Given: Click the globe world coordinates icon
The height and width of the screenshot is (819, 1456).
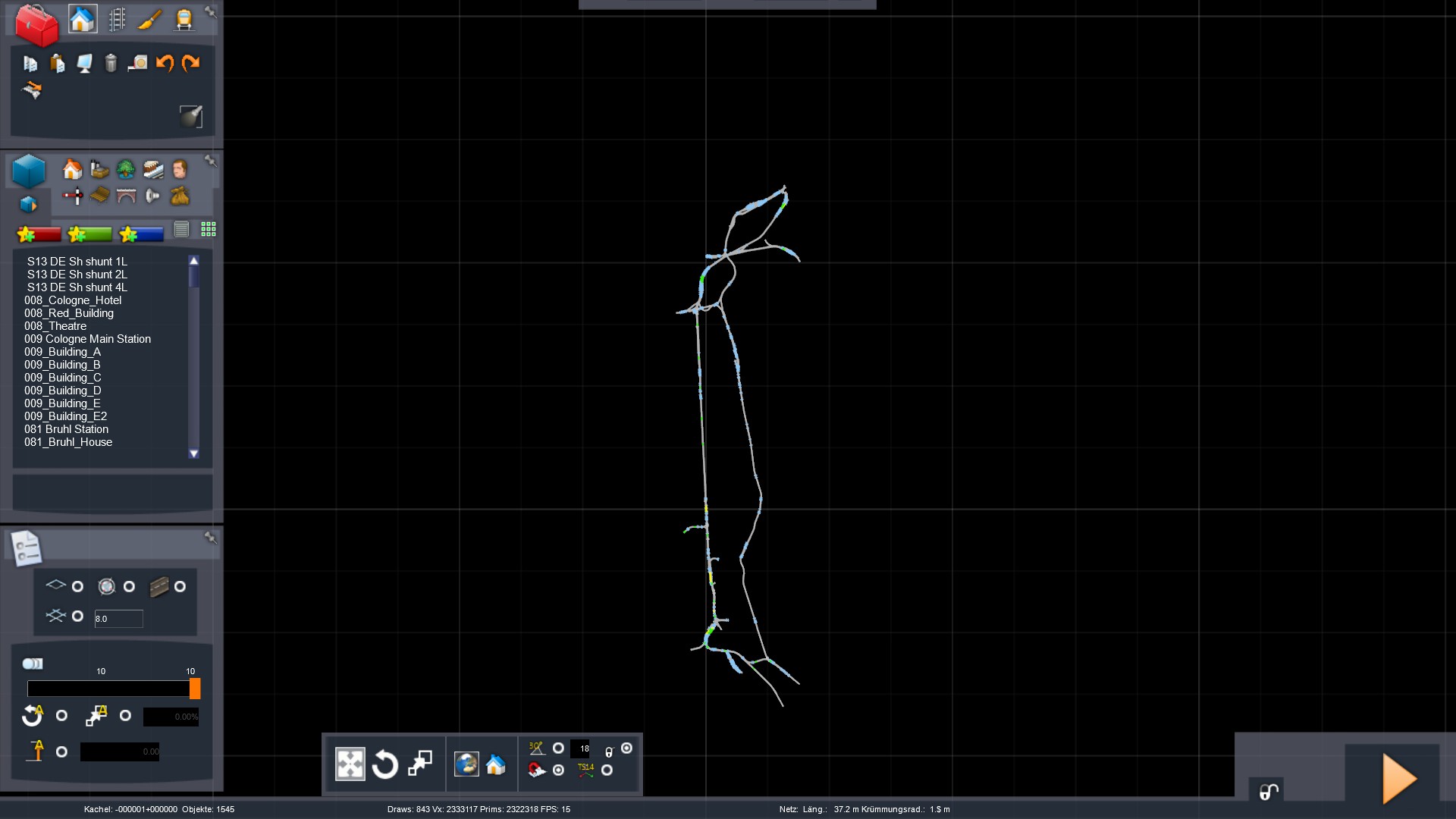Looking at the screenshot, I should 466,764.
